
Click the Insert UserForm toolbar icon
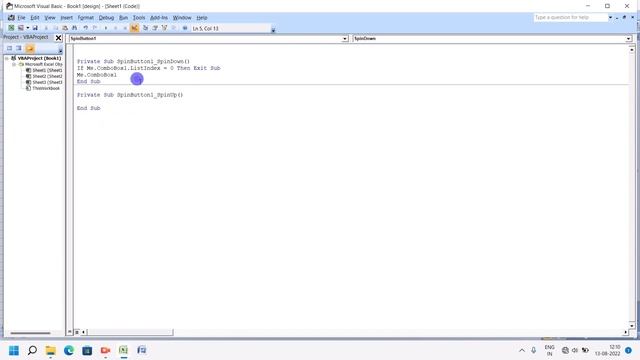[x=21, y=28]
